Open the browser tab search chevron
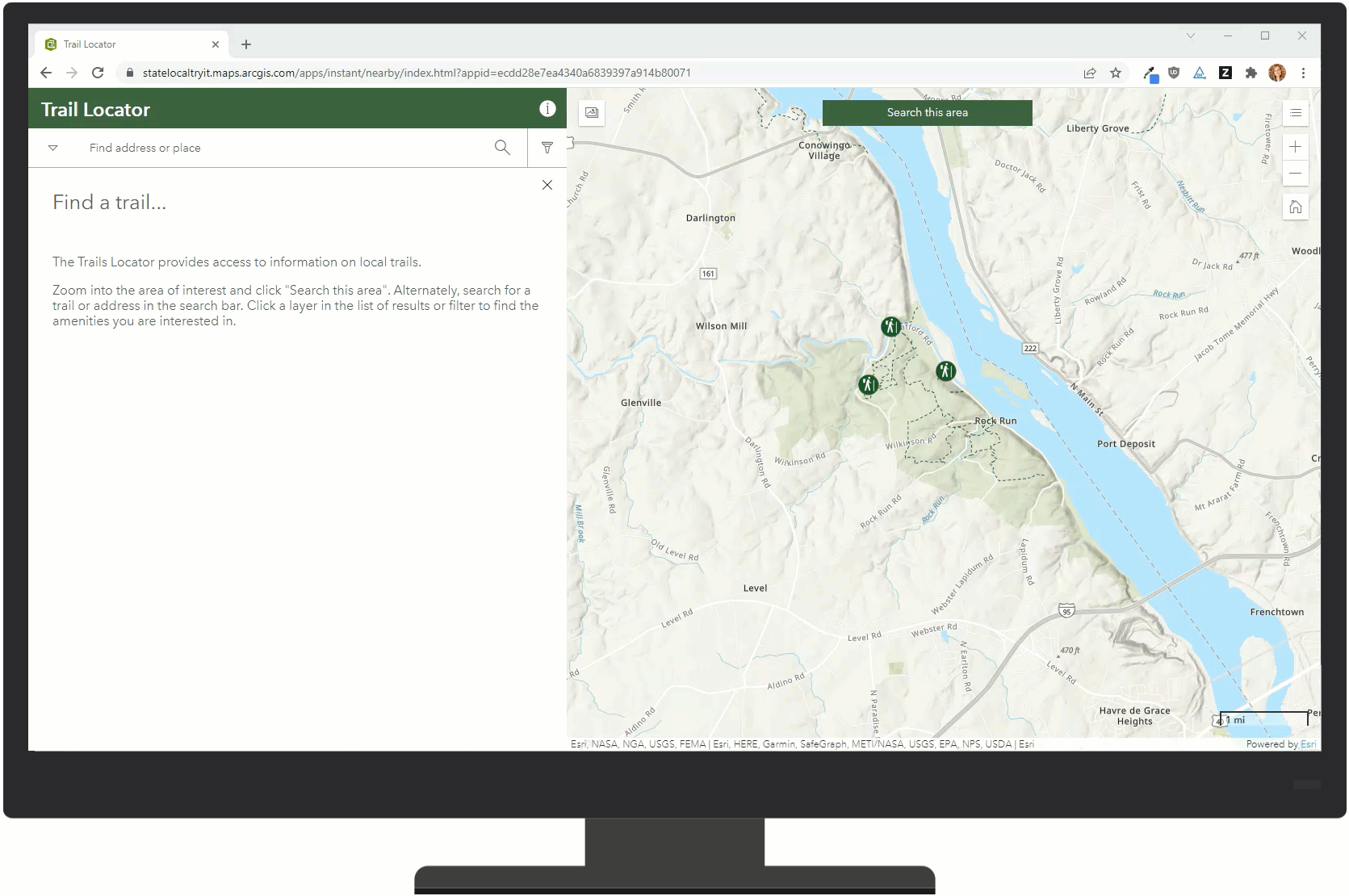The width and height of the screenshot is (1349, 896). (x=1192, y=36)
